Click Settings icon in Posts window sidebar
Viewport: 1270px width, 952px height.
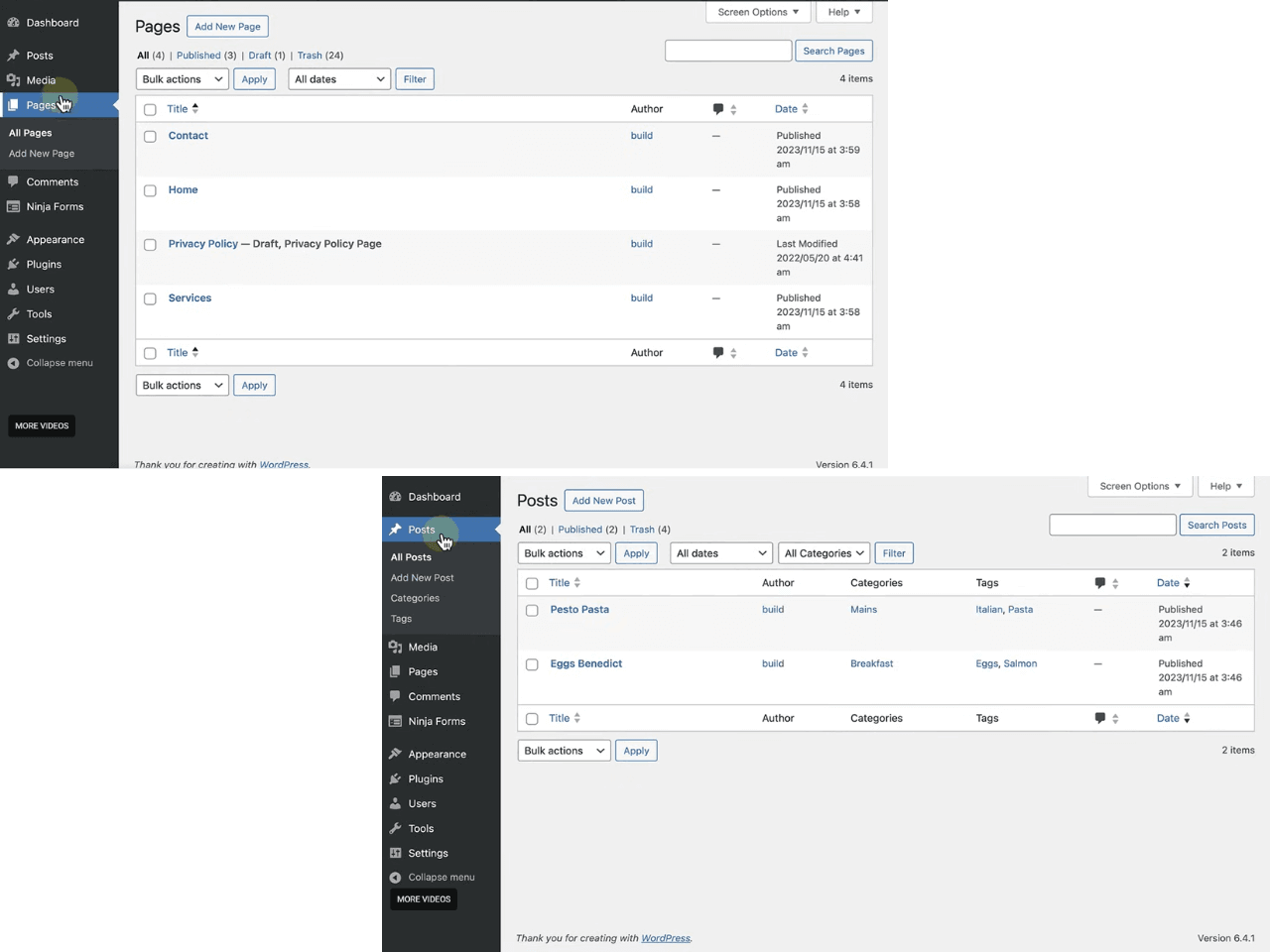(x=395, y=853)
